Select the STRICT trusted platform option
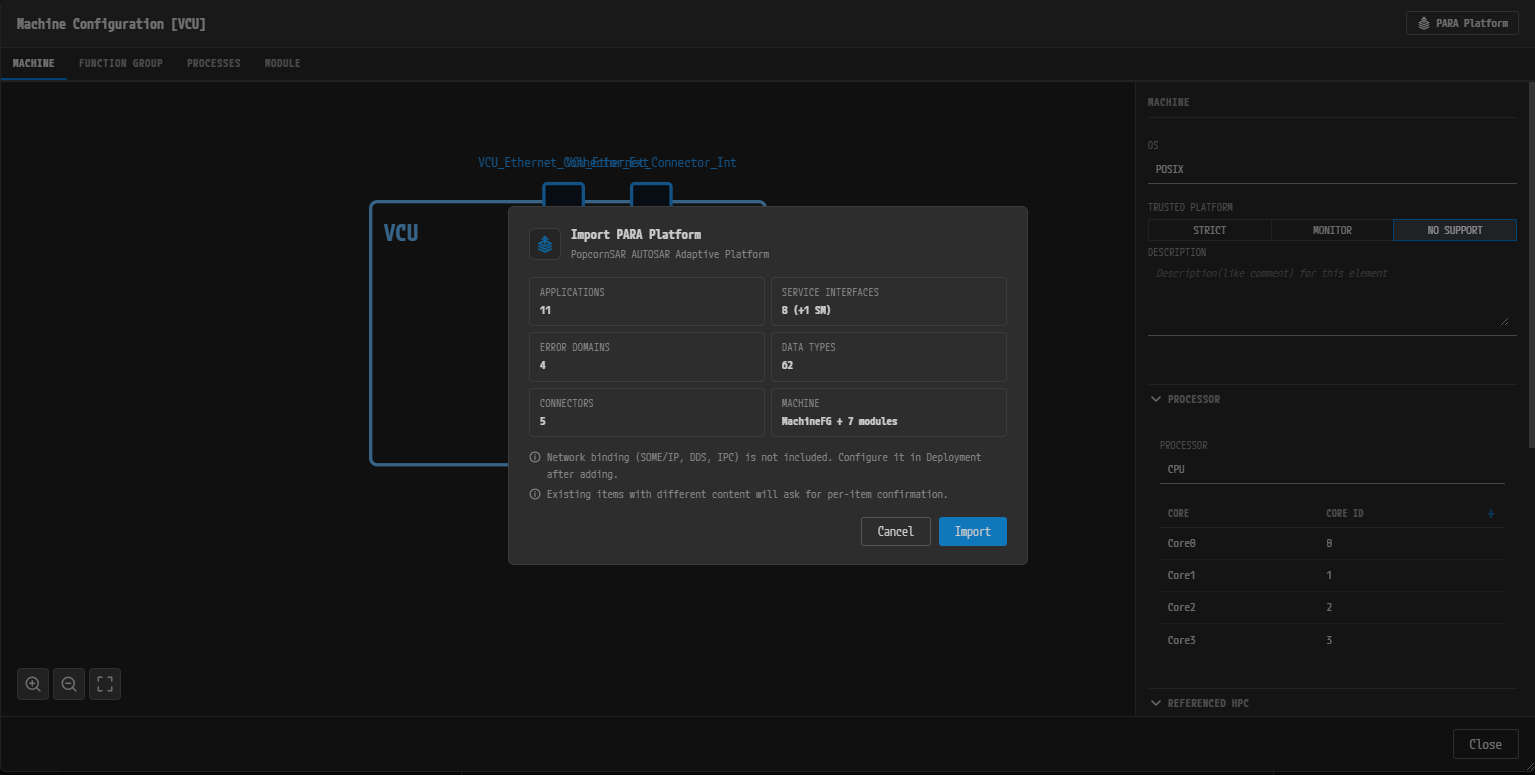The height and width of the screenshot is (775, 1535). (1209, 230)
